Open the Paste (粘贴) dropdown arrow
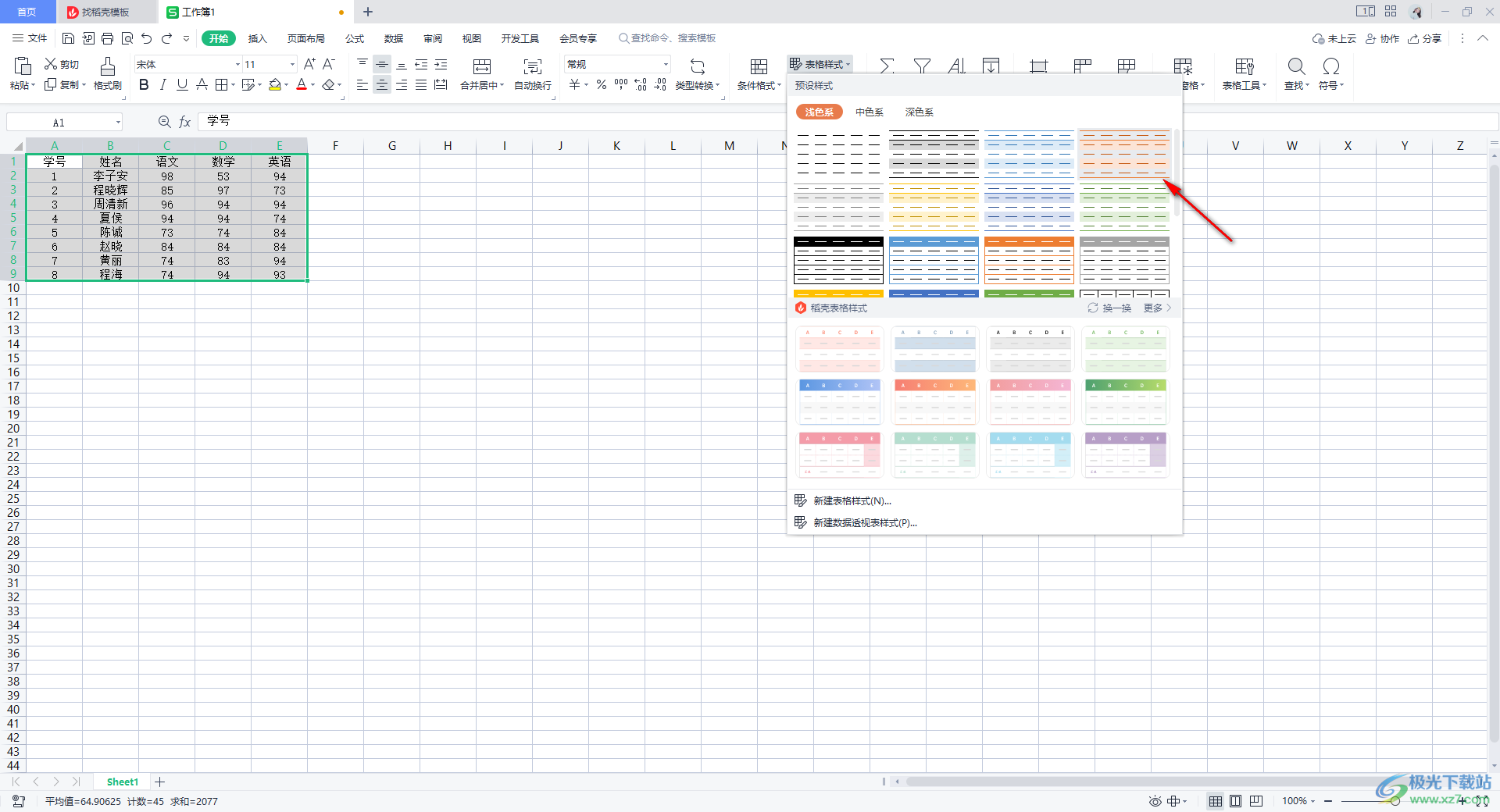 tap(33, 85)
